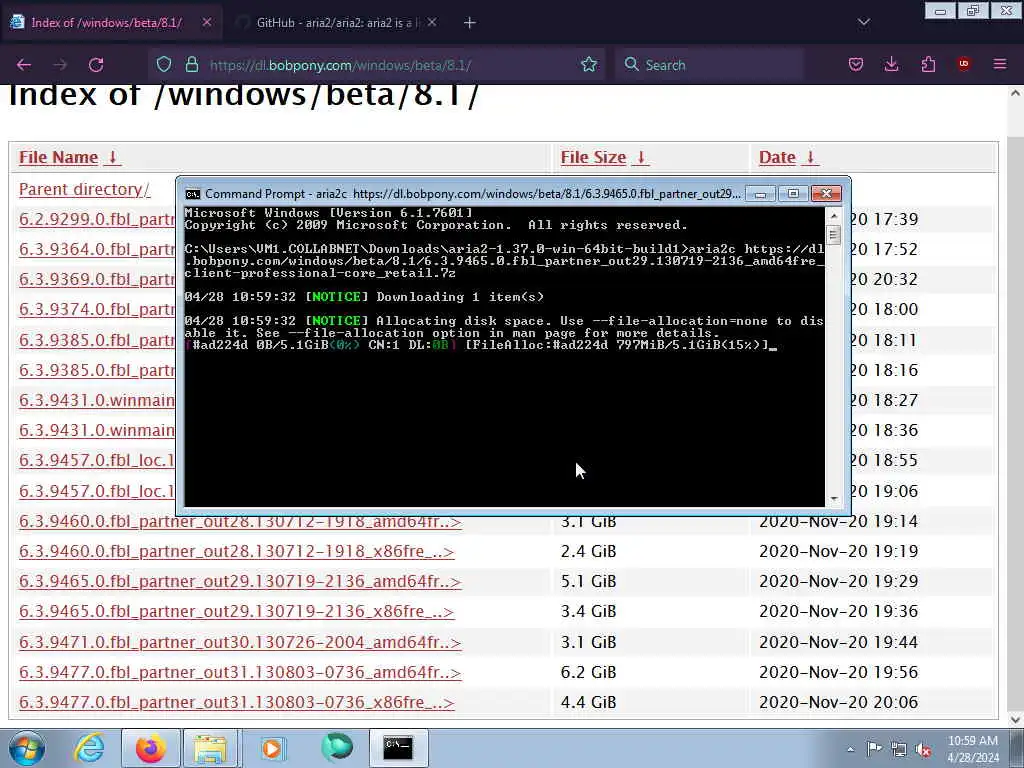
Task: Open 6.3.9460.0 out28 x86fre link
Action: [236, 551]
